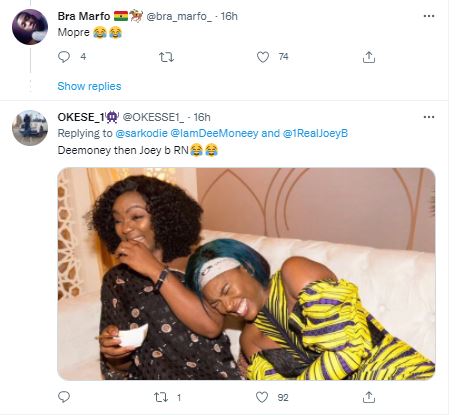The image size is (464, 415).
Task: Reply to Bra Marfo's tweet
Action: pos(64,57)
